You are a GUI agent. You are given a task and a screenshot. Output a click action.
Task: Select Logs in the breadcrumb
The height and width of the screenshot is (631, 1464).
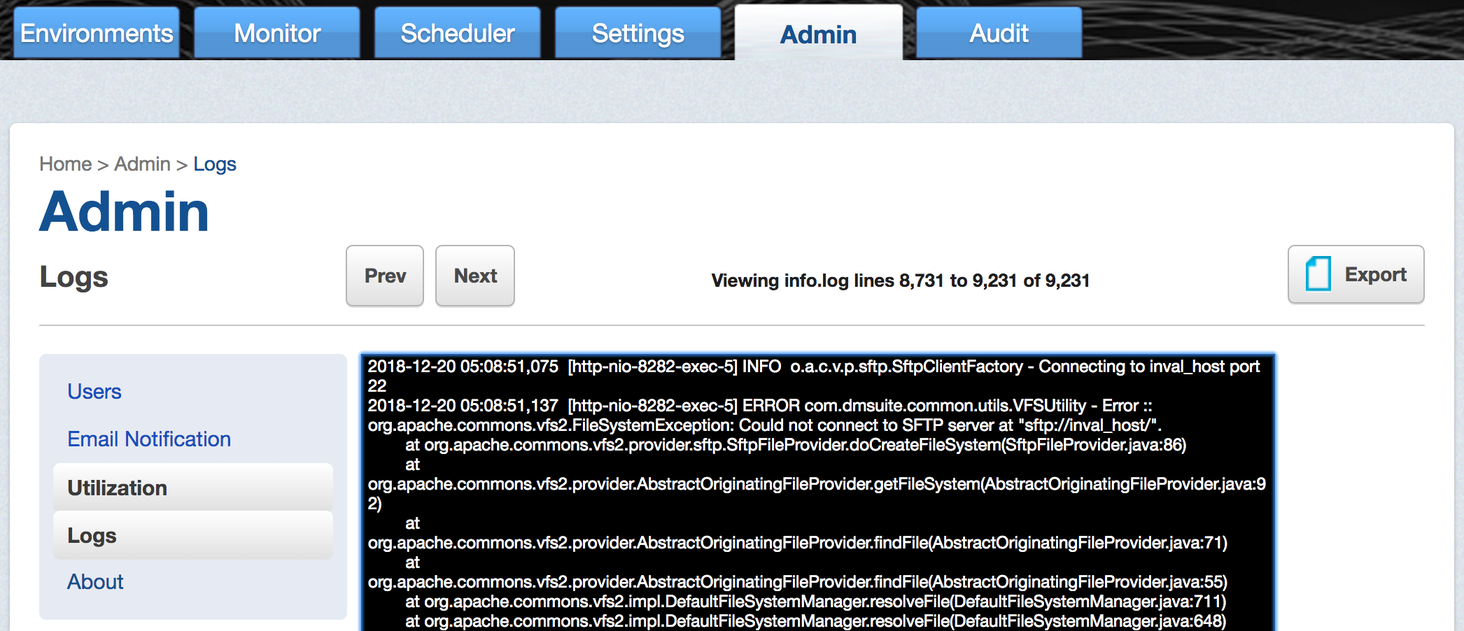(x=215, y=164)
